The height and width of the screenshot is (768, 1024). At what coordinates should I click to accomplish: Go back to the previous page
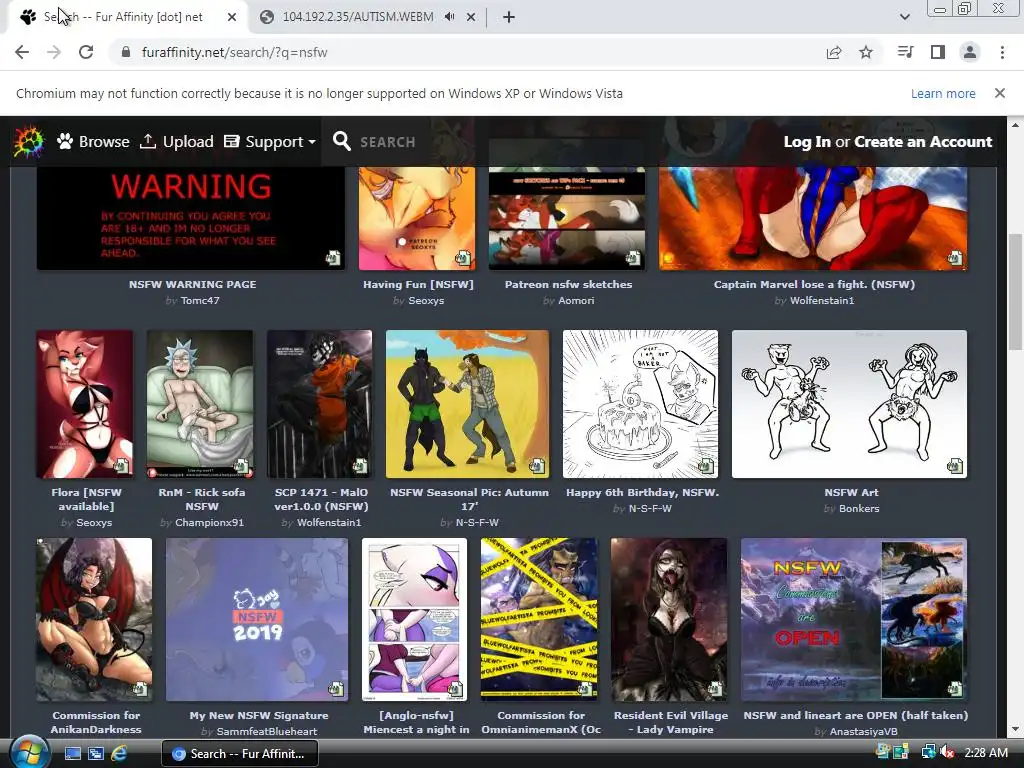(x=22, y=52)
